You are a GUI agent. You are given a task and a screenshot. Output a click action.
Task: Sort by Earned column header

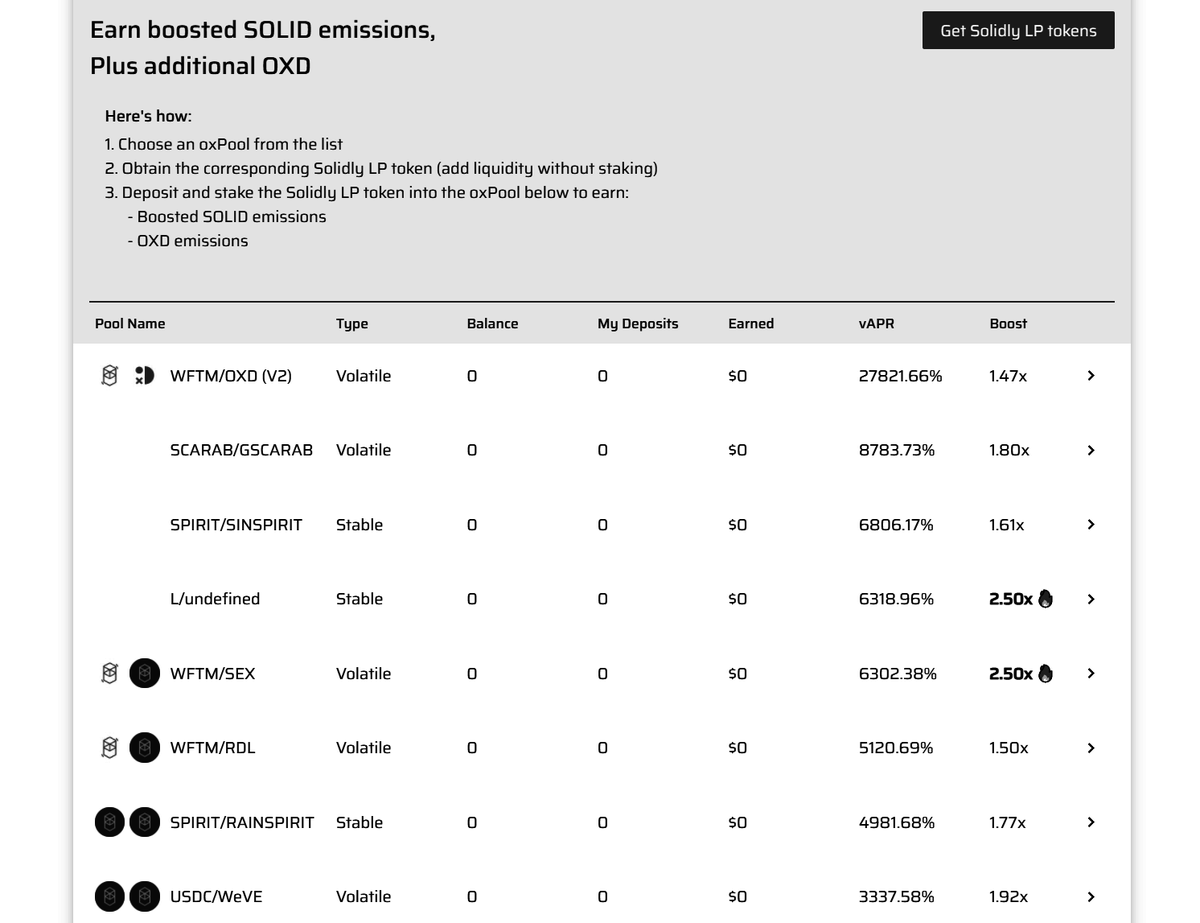(751, 323)
